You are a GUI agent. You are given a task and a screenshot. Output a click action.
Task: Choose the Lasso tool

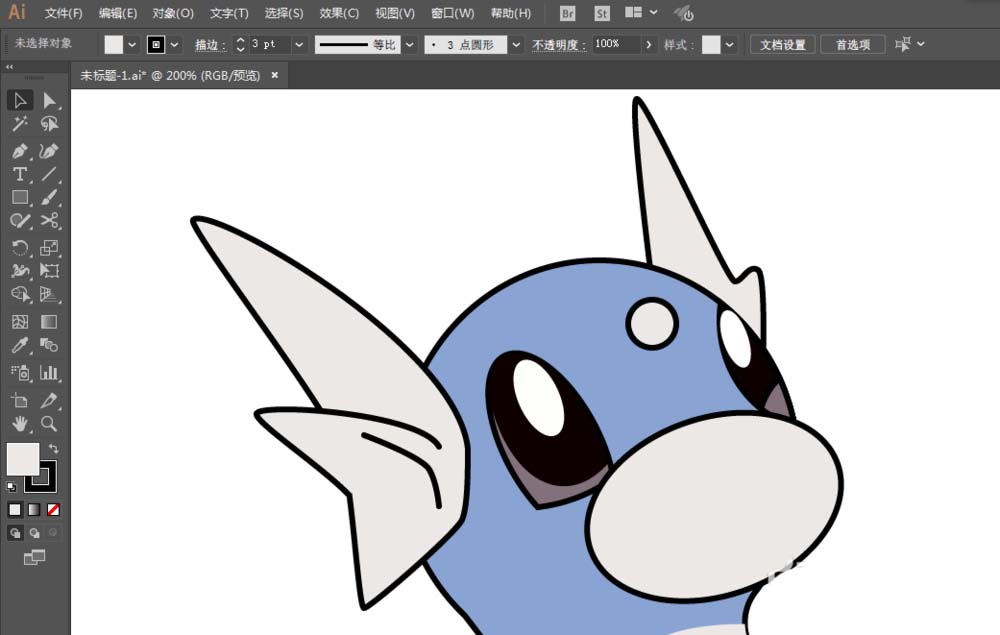[x=49, y=124]
